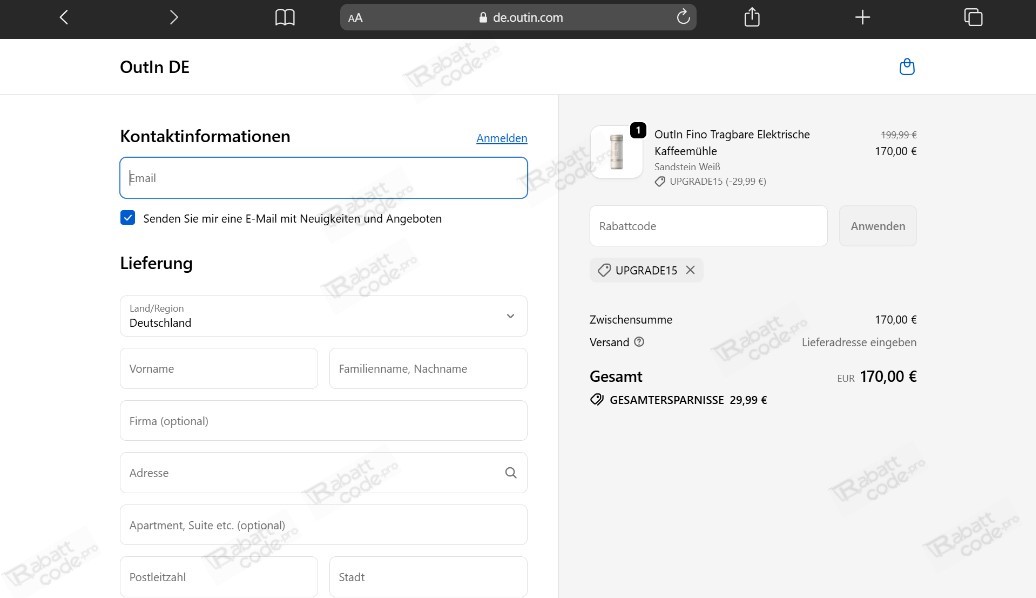Open the Land/Region Deutschland dropdown

click(324, 316)
